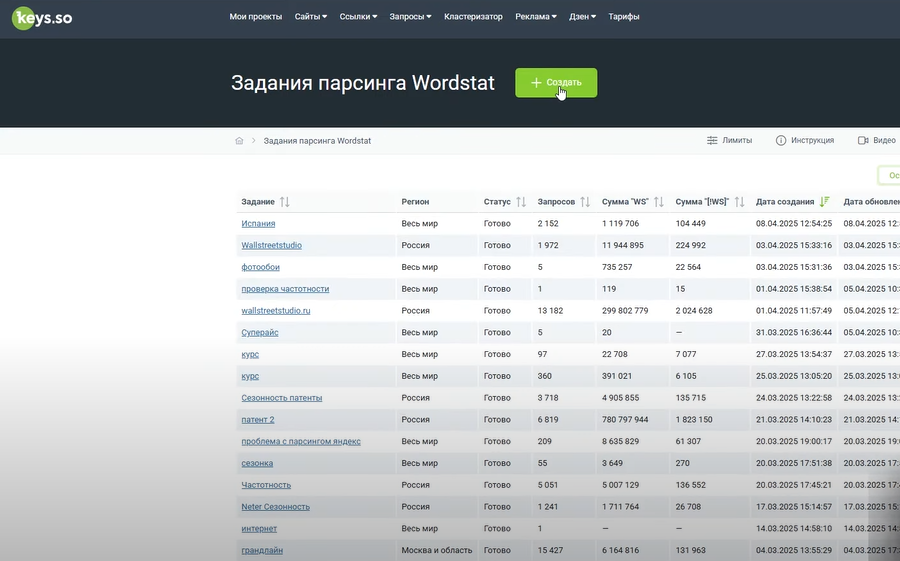Sort by Статус column arrows
This screenshot has width=900, height=561.
pos(521,202)
